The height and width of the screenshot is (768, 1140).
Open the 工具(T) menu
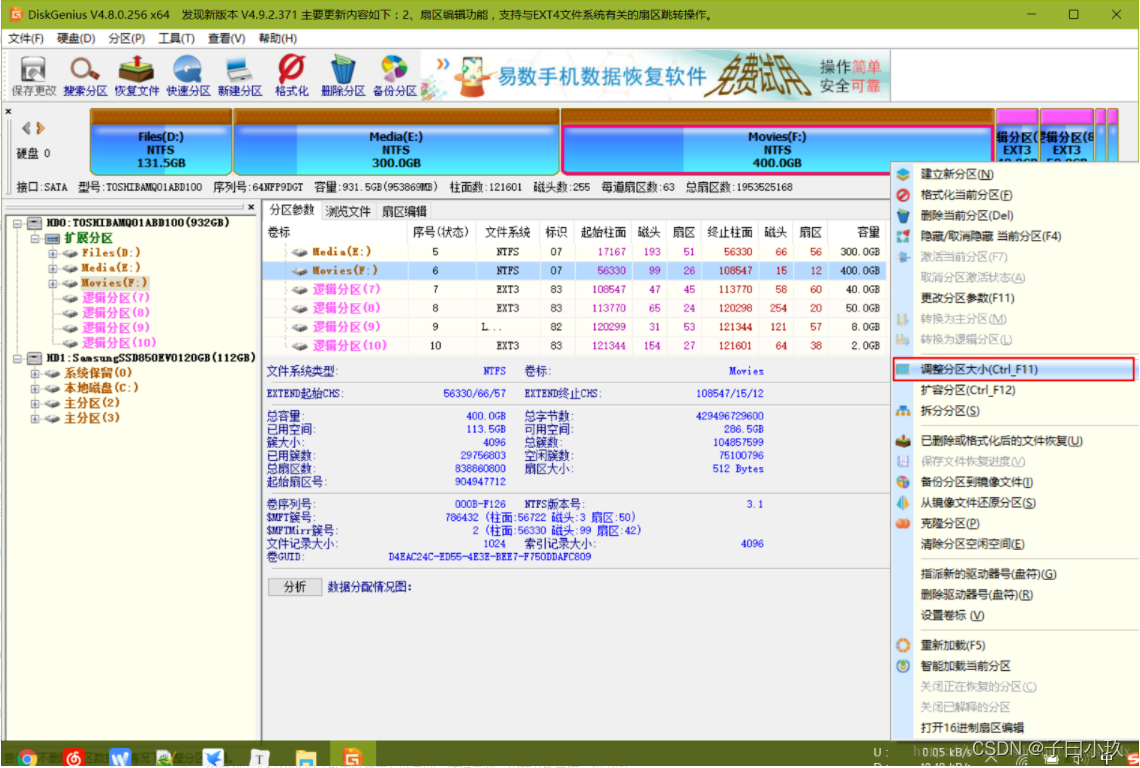click(177, 39)
